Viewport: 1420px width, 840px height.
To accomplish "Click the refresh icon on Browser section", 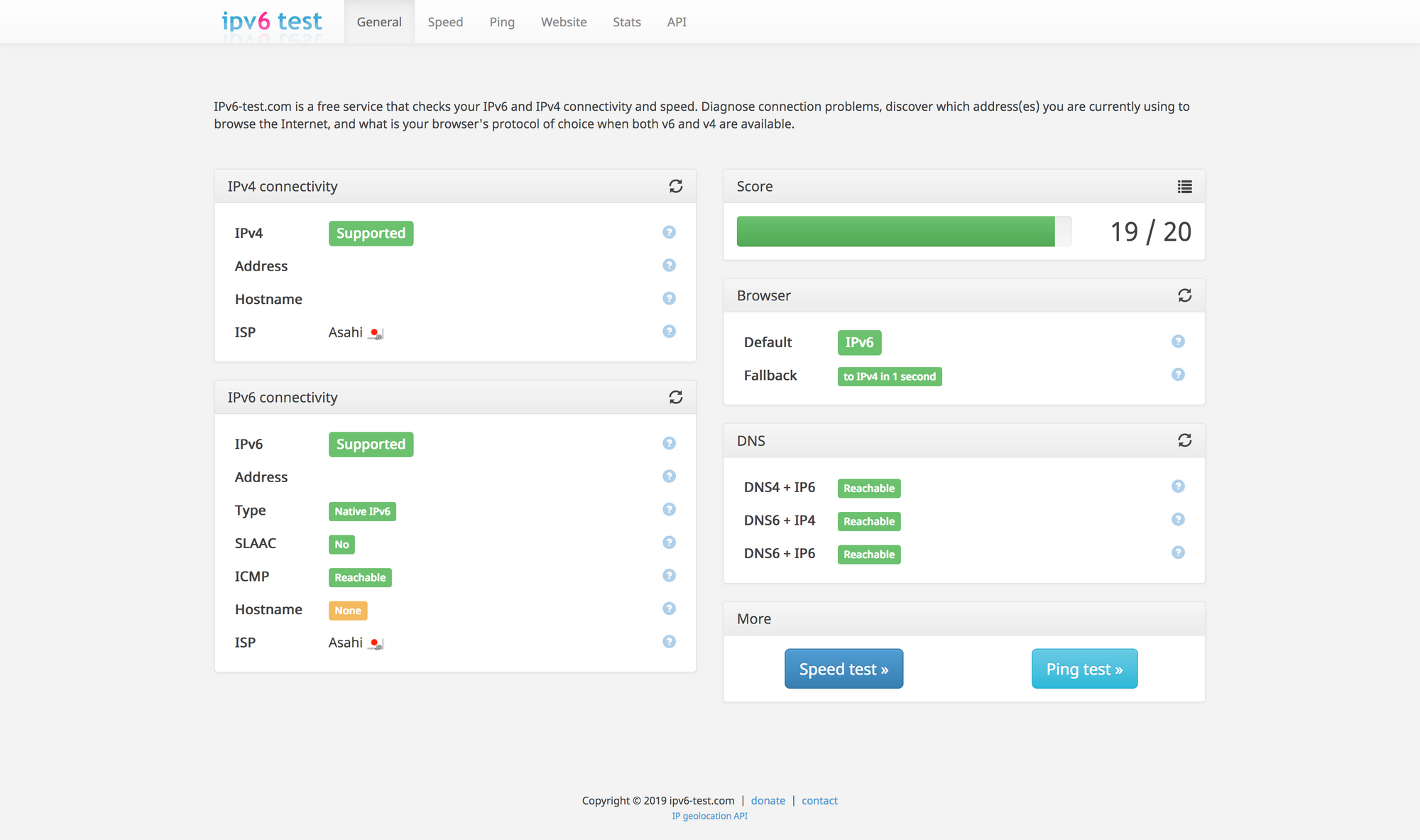I will (x=1184, y=295).
